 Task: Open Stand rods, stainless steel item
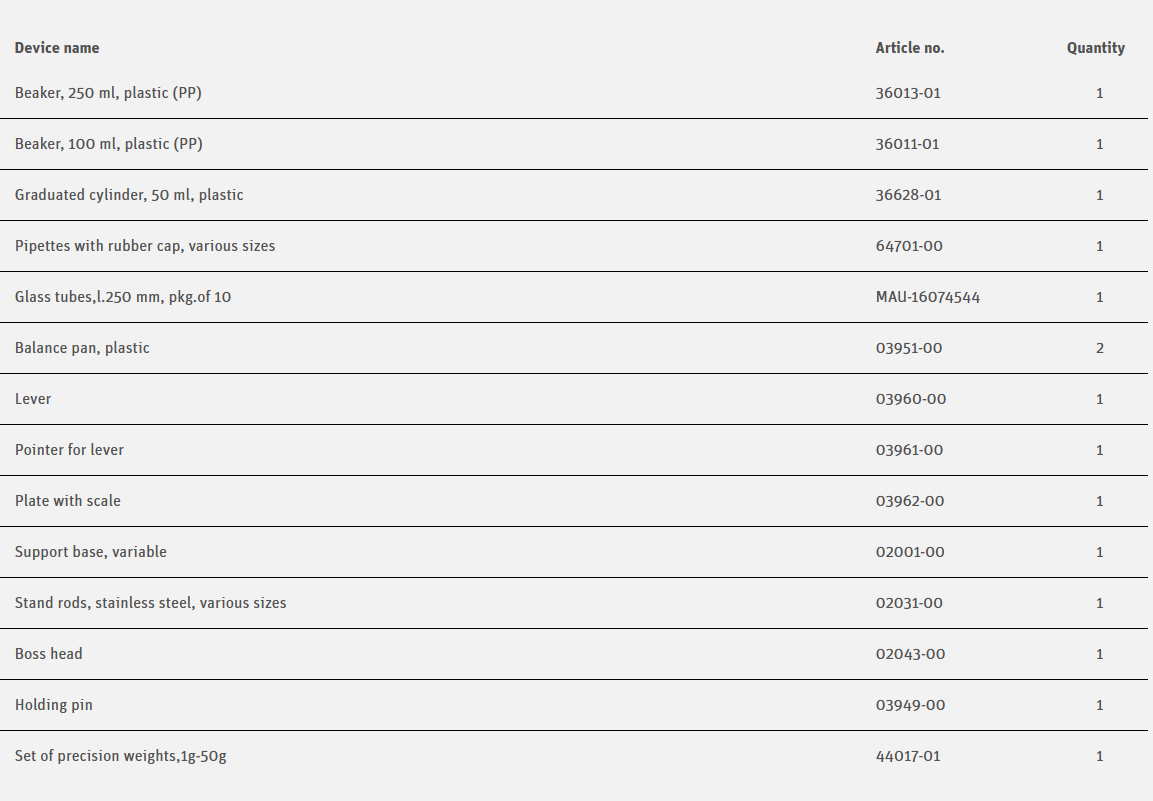pos(150,603)
